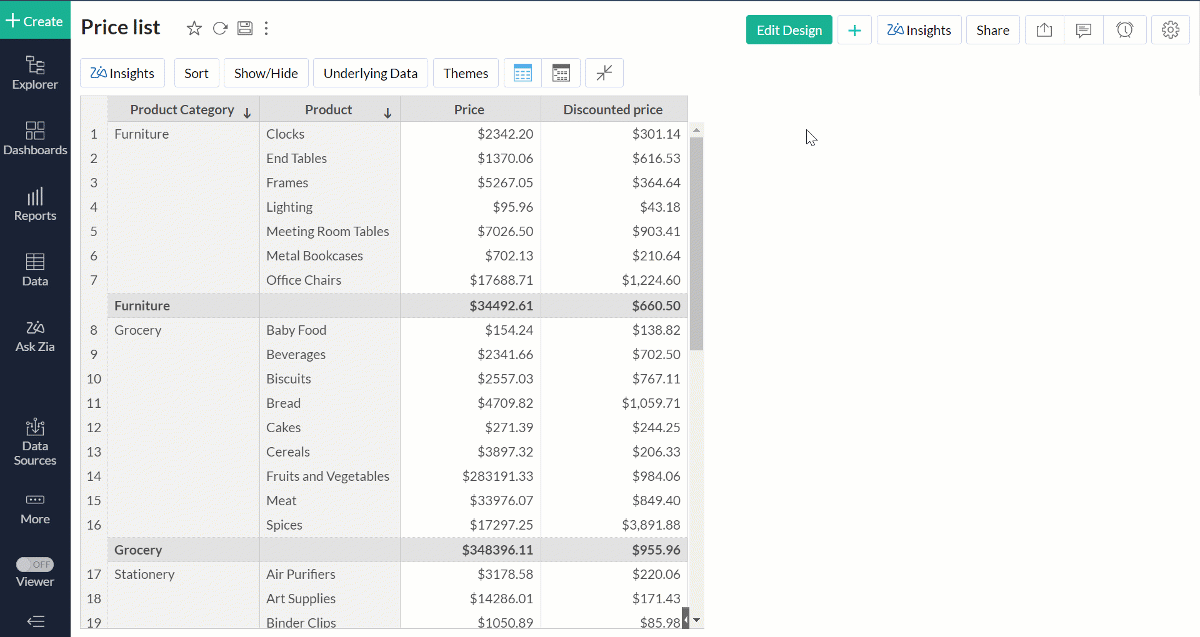The height and width of the screenshot is (637, 1200).
Task: Click sort arrow on Product column
Action: pos(387,113)
